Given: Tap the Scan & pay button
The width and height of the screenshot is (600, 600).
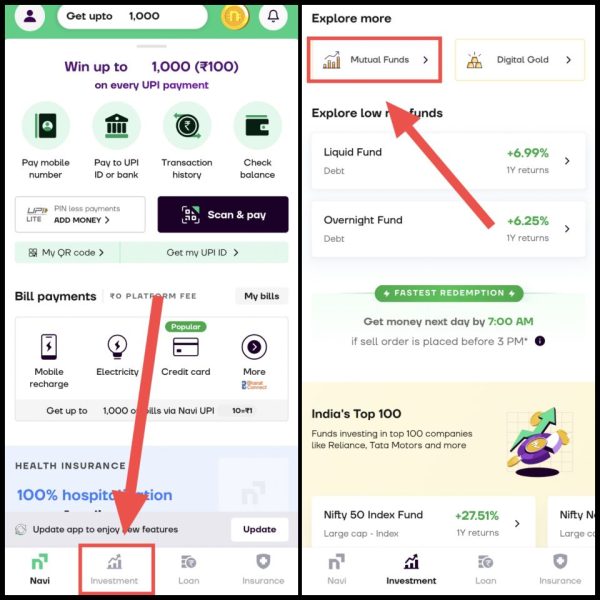Looking at the screenshot, I should (x=223, y=214).
